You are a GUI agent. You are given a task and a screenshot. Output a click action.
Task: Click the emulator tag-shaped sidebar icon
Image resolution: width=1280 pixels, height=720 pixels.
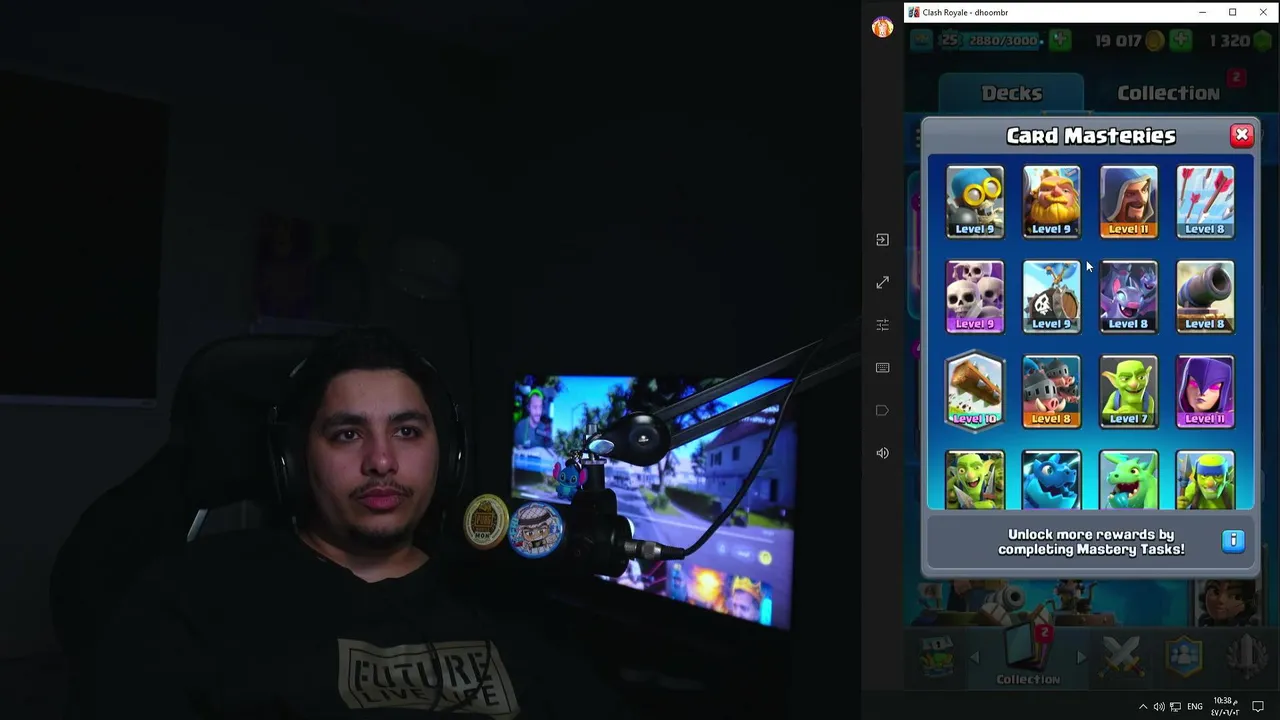(x=882, y=410)
